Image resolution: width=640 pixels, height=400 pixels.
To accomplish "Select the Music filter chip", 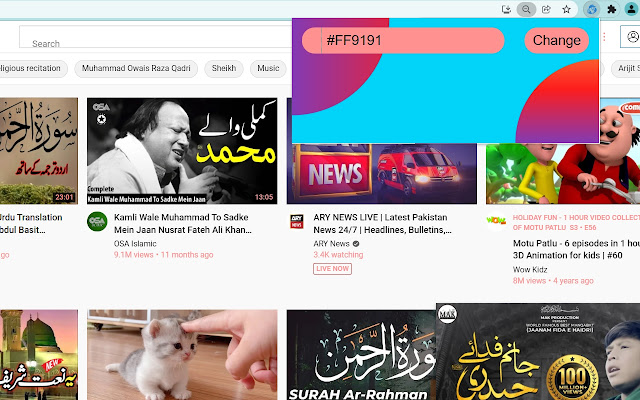I will click(268, 69).
